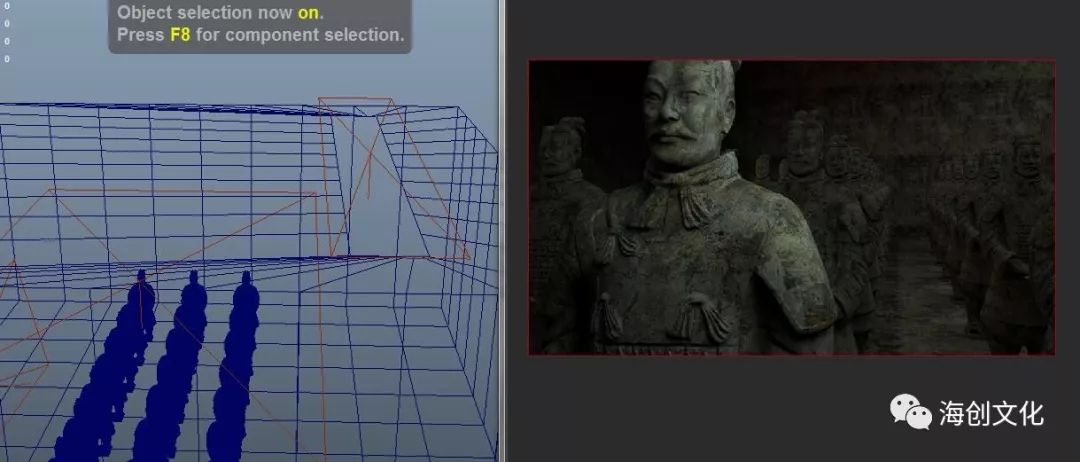Select the rightmost column of warrior models
Image resolution: width=1080 pixels, height=462 pixels.
232,380
